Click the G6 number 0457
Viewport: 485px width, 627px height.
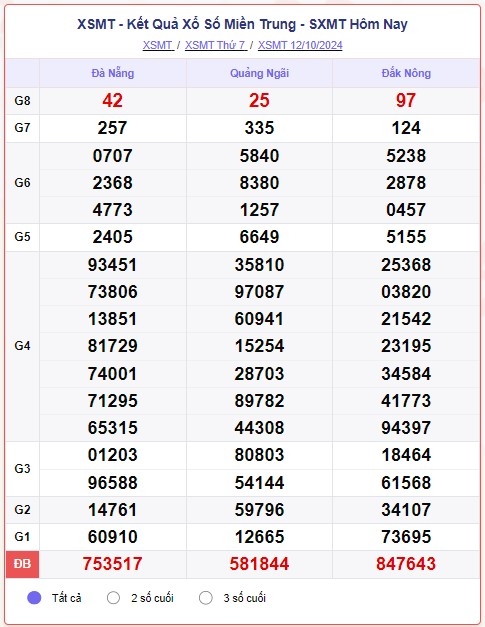[x=406, y=210]
